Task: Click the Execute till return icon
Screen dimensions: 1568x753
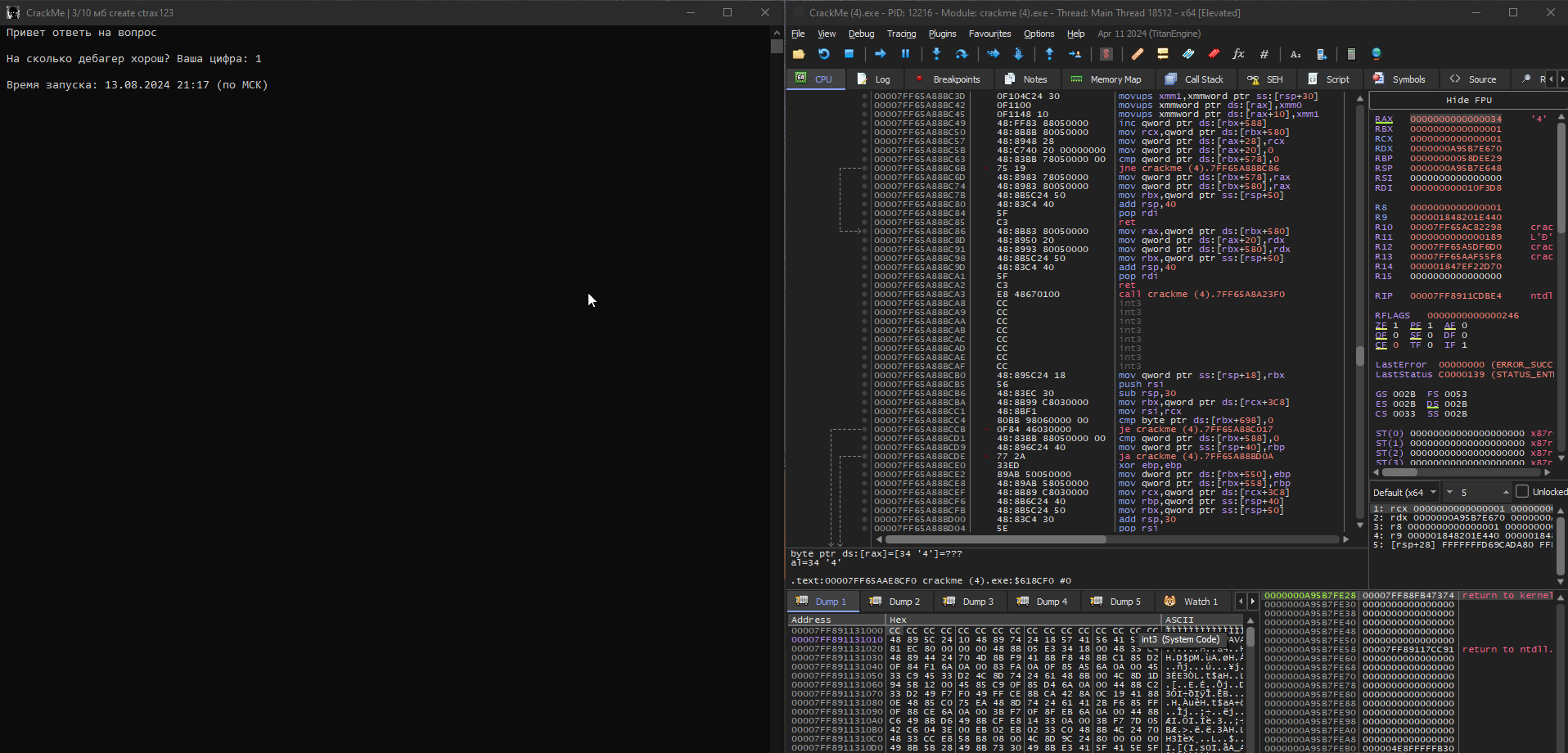Action: coord(1050,54)
